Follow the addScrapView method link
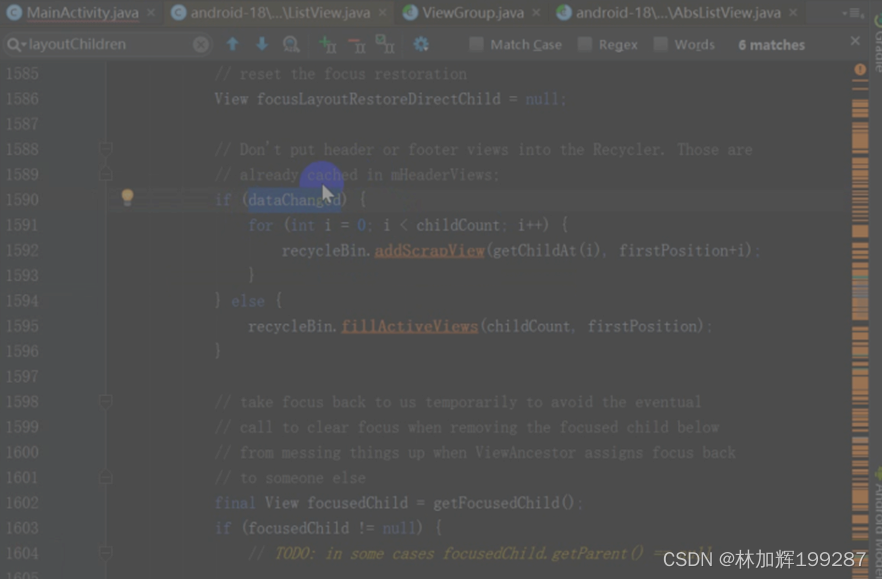The height and width of the screenshot is (579, 882). point(429,250)
